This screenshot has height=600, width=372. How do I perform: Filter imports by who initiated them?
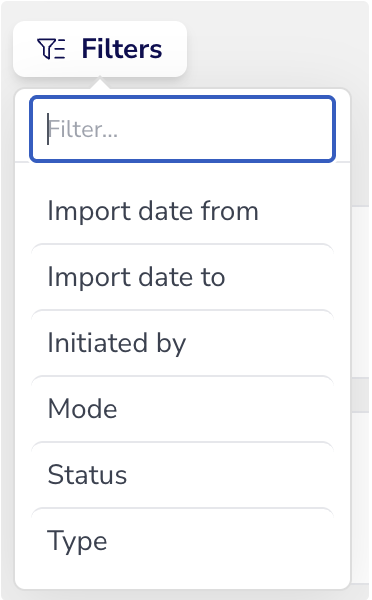[x=183, y=343]
